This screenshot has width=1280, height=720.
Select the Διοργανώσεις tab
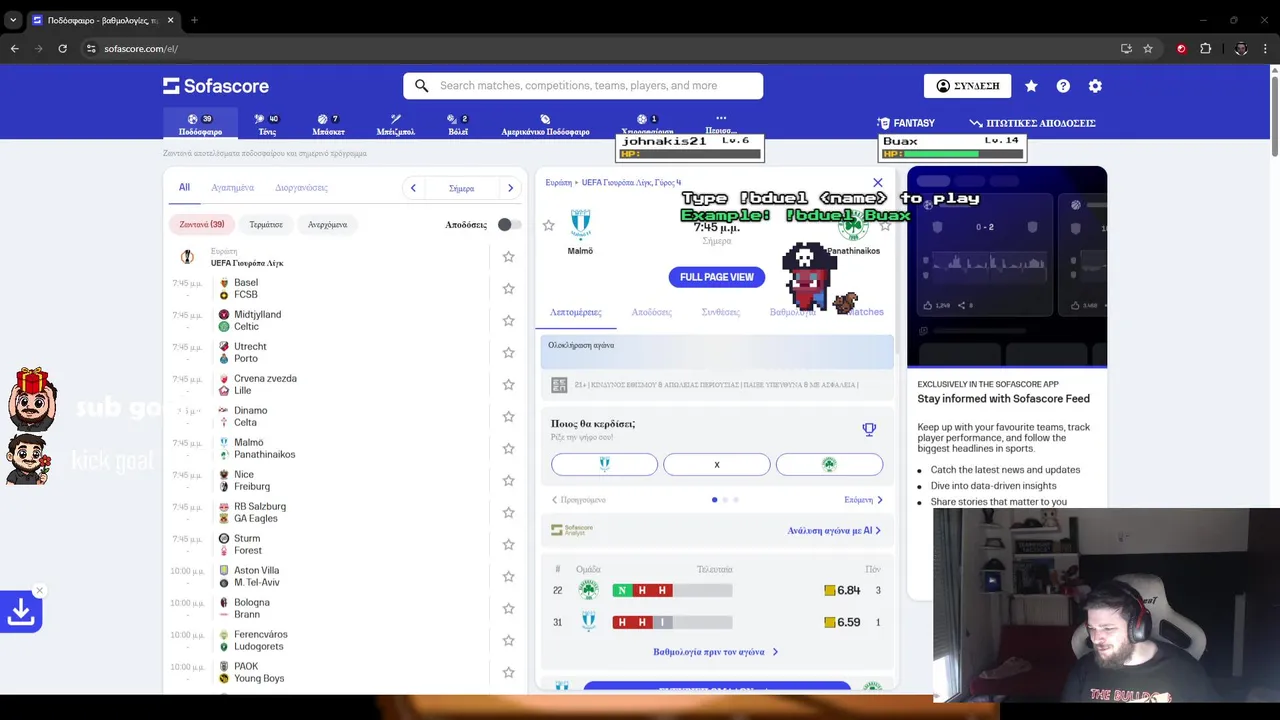coord(301,188)
